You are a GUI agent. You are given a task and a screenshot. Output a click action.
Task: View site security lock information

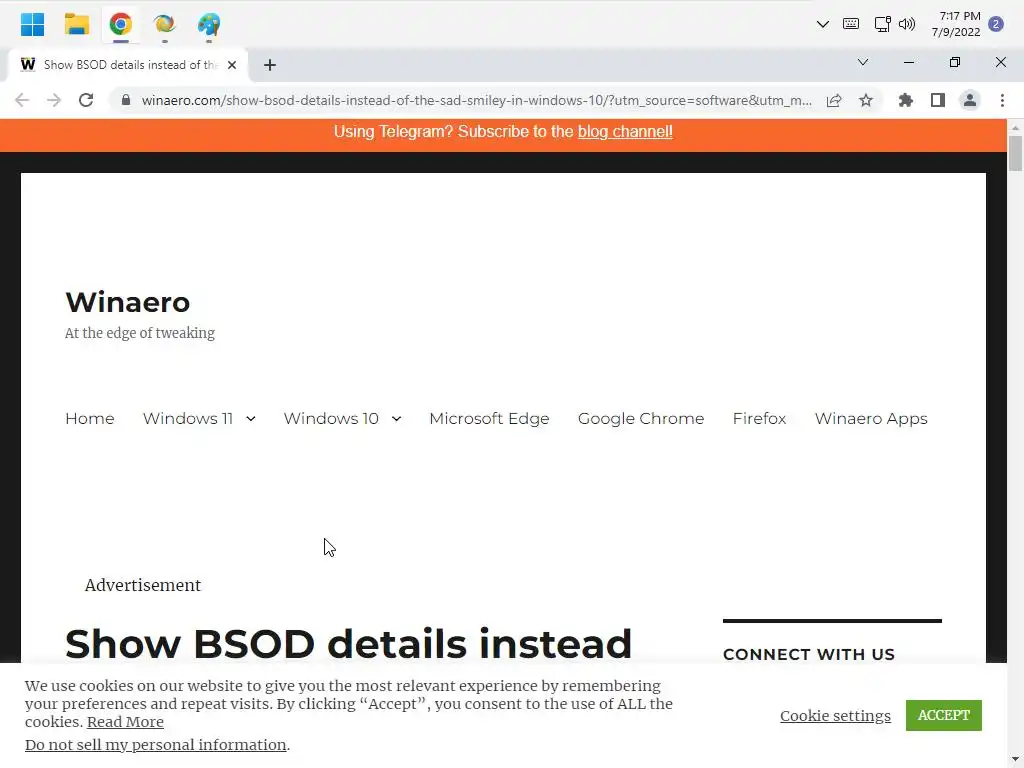(126, 100)
